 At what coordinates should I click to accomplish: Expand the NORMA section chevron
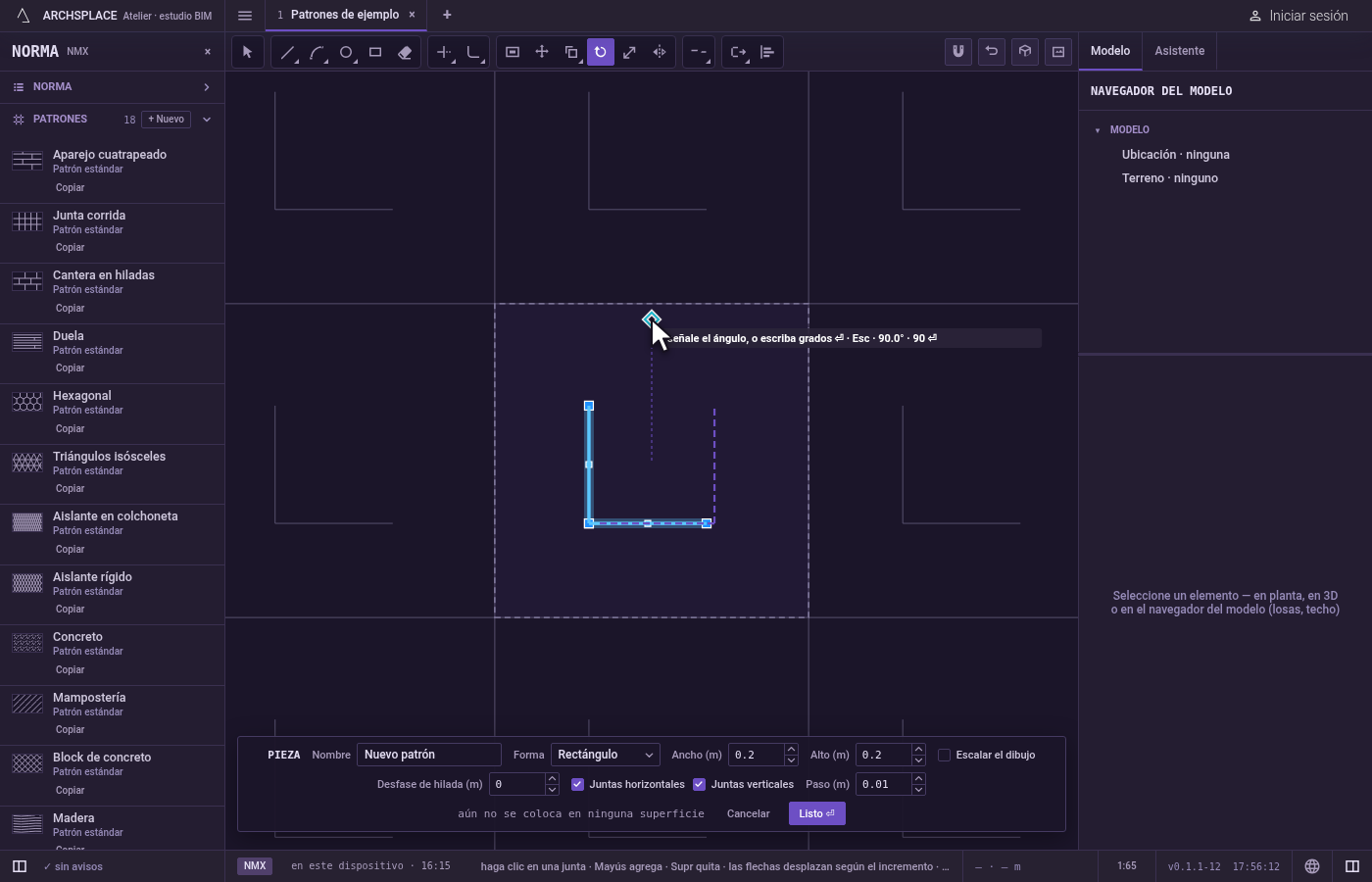coord(207,87)
